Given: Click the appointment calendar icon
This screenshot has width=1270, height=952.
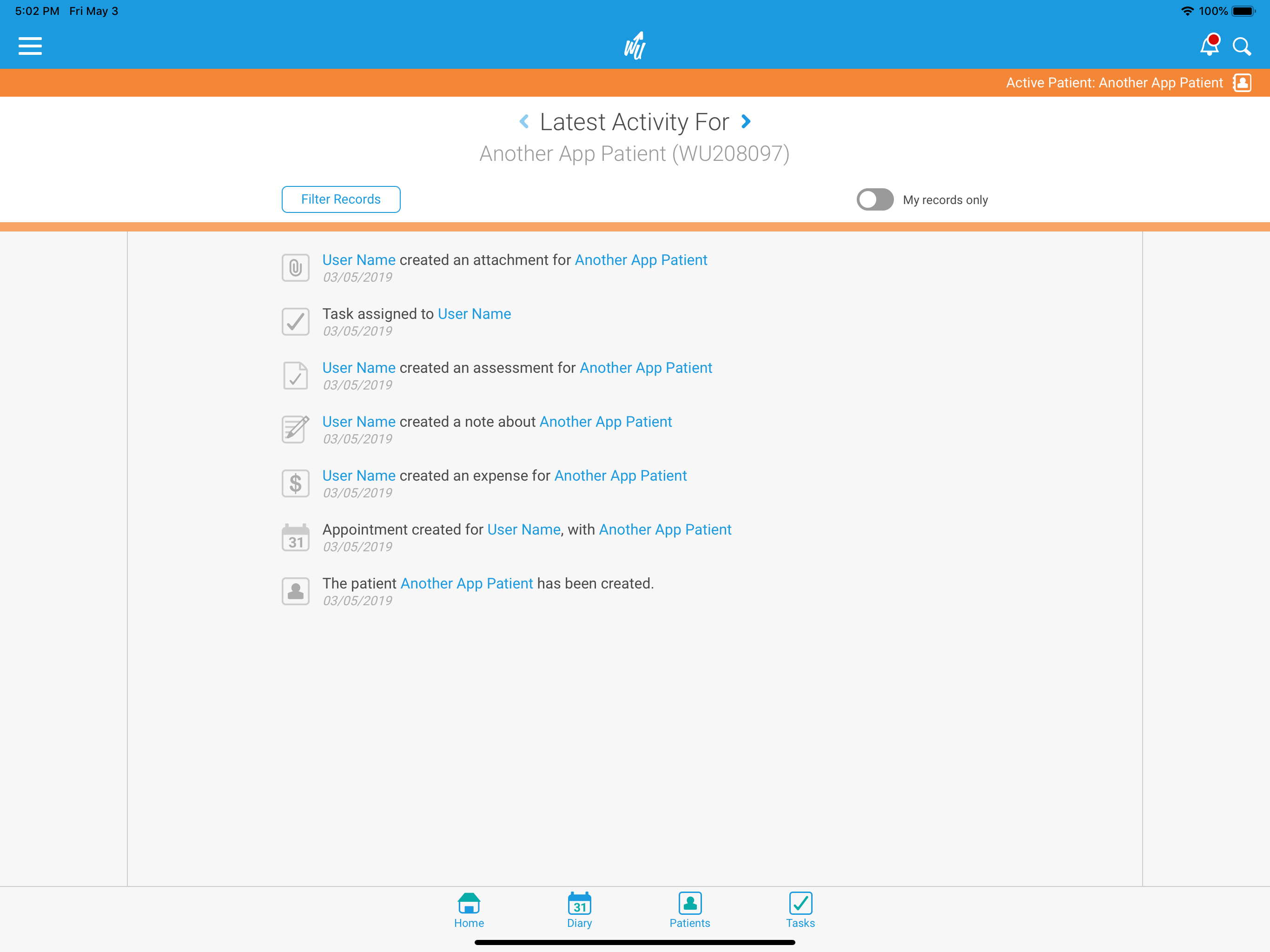Looking at the screenshot, I should coord(296,537).
